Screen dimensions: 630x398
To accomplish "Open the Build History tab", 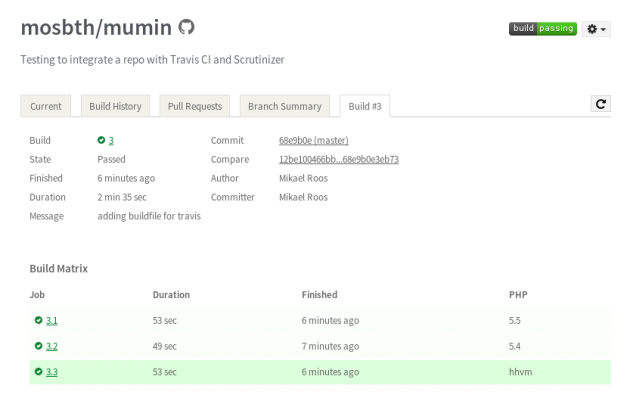I will (115, 106).
